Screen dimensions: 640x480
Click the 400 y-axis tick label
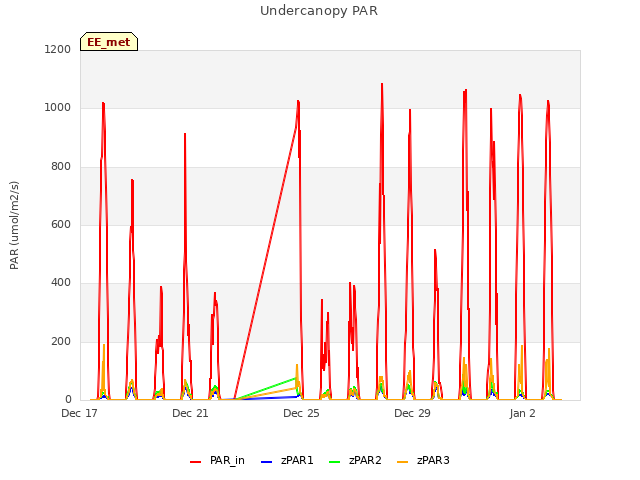61,283
